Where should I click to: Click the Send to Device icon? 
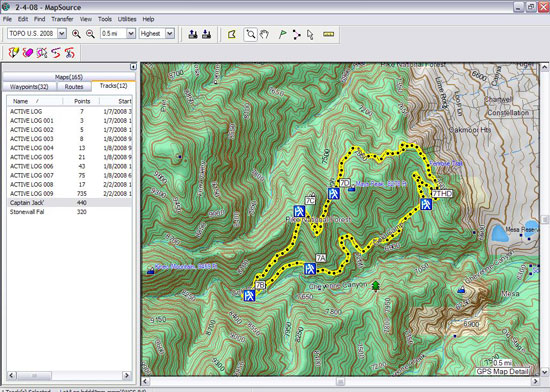pyautogui.click(x=193, y=34)
